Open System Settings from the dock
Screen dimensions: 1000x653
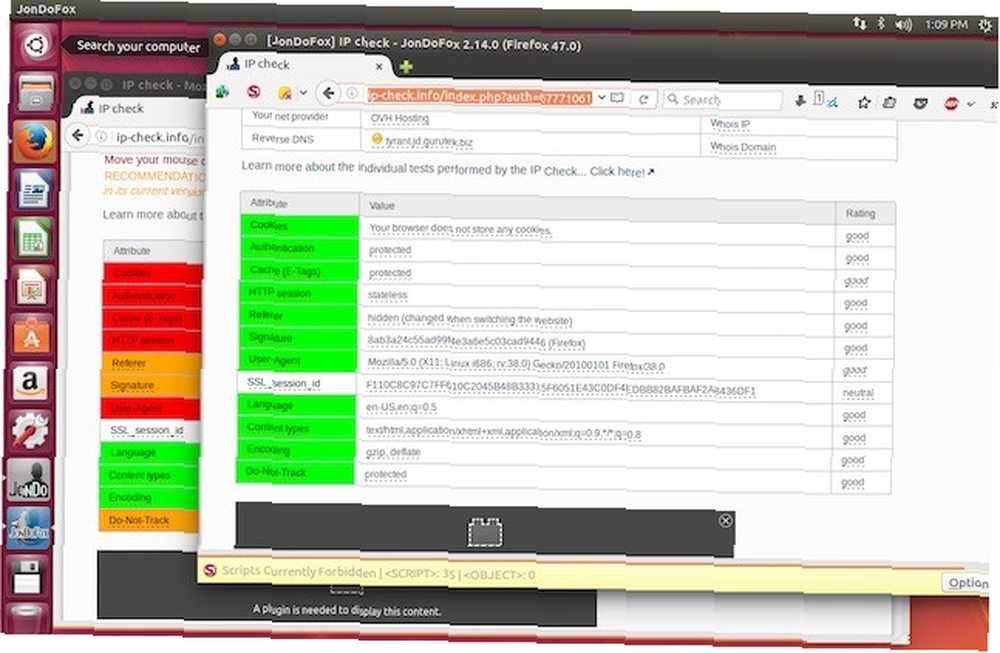point(29,431)
